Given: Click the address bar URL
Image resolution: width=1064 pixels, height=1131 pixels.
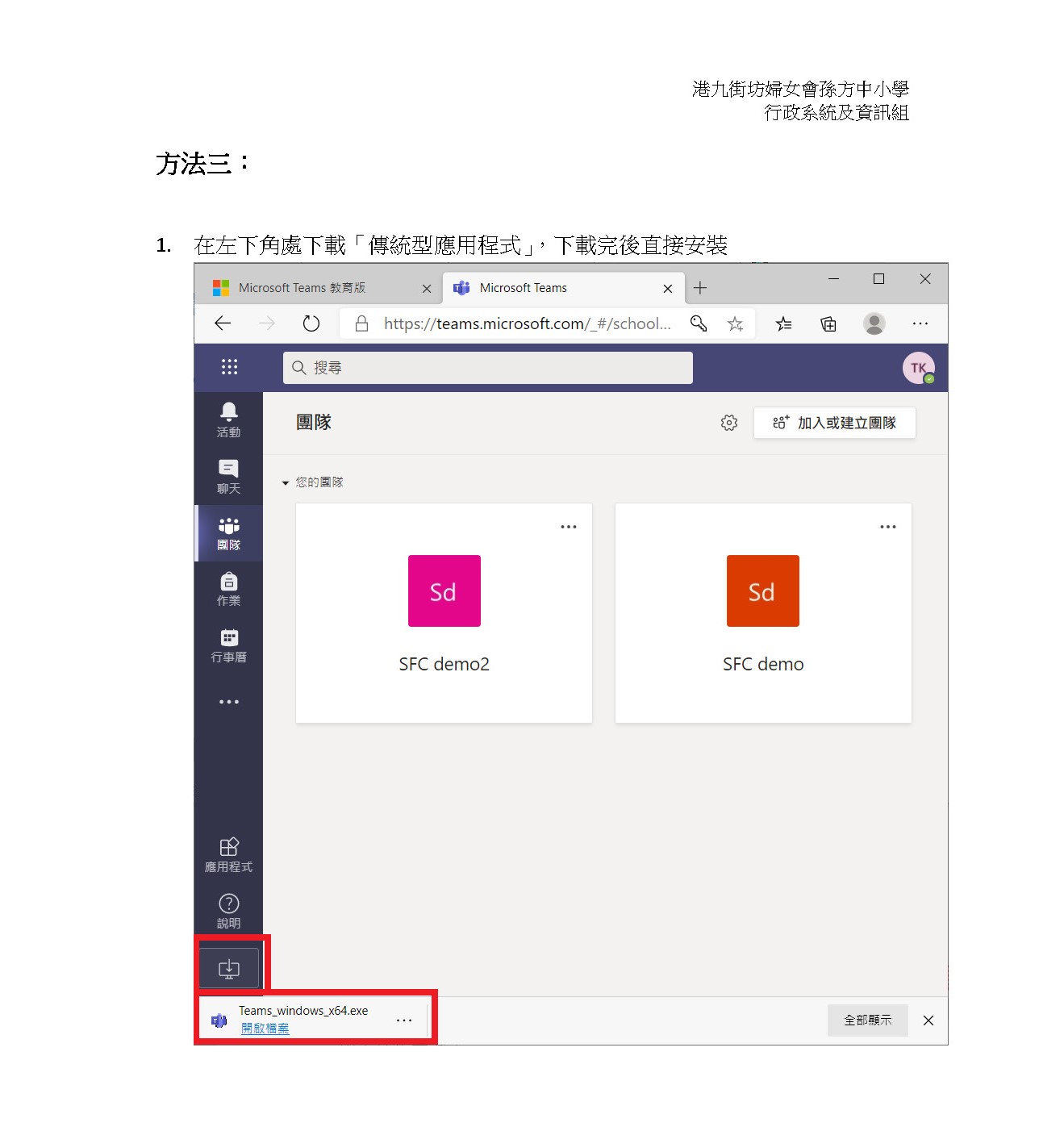Looking at the screenshot, I should (x=527, y=323).
